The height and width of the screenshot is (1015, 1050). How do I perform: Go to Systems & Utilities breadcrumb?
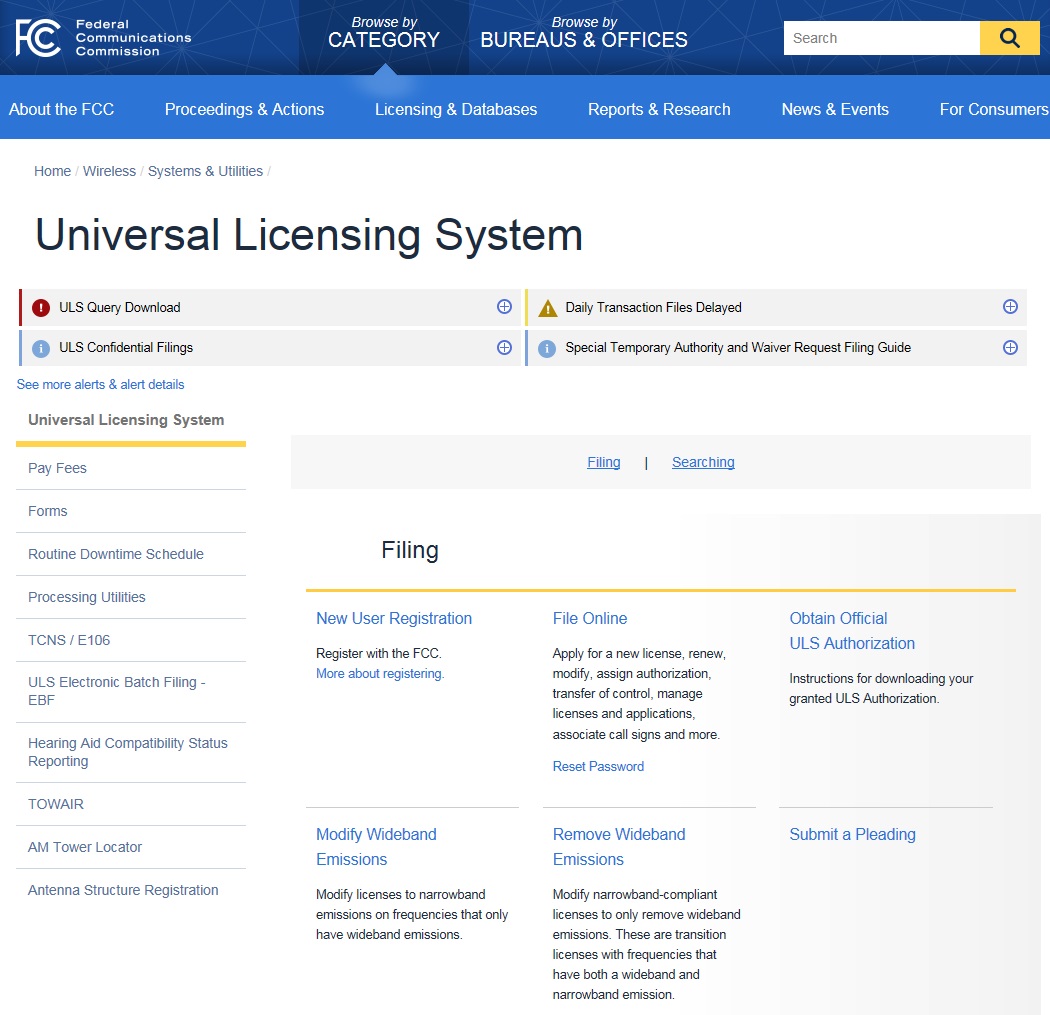click(x=205, y=171)
